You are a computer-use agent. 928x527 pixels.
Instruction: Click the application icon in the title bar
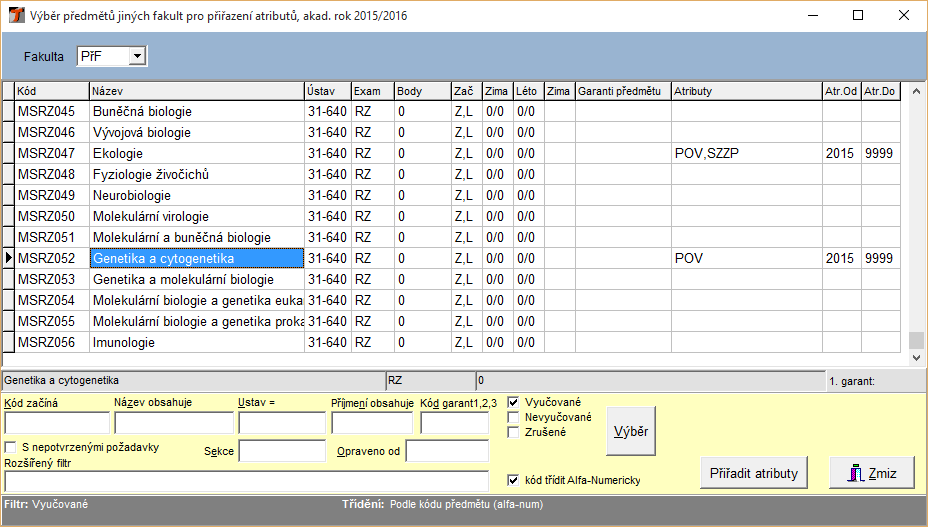[x=17, y=16]
